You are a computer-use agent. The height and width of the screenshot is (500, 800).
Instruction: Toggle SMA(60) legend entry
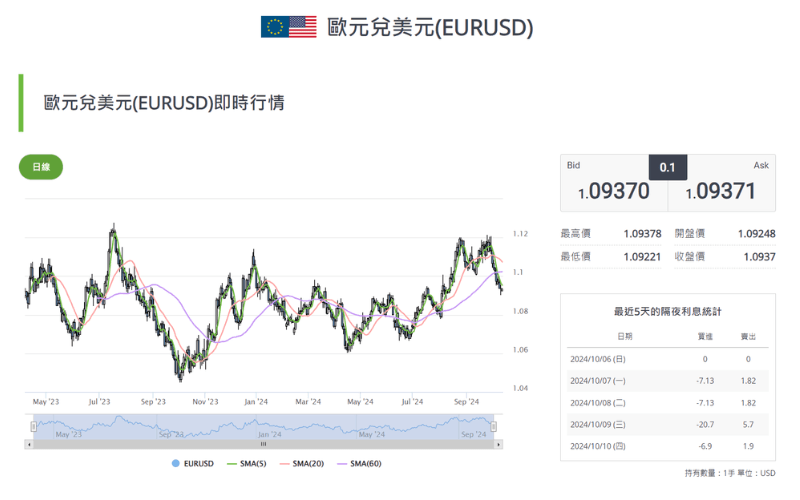click(x=364, y=463)
